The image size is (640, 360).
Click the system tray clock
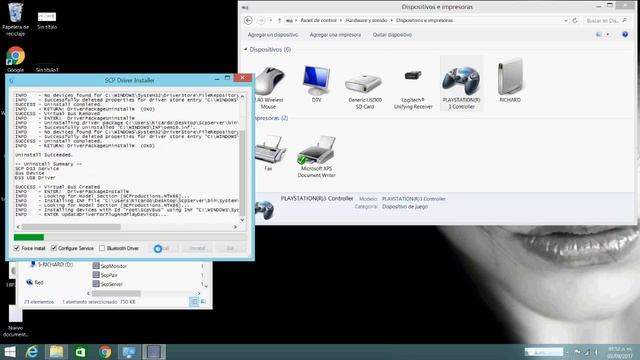point(620,353)
